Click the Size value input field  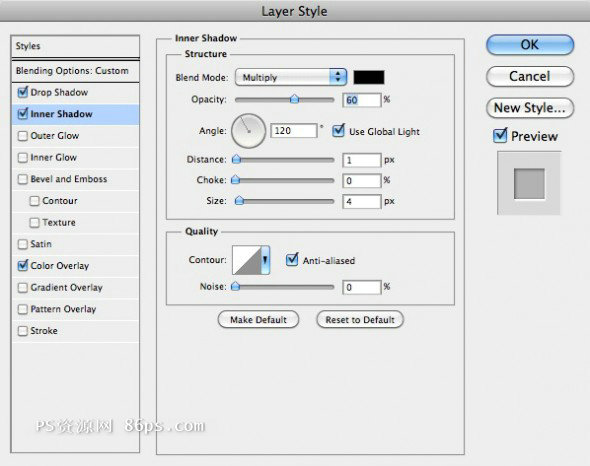coord(362,201)
